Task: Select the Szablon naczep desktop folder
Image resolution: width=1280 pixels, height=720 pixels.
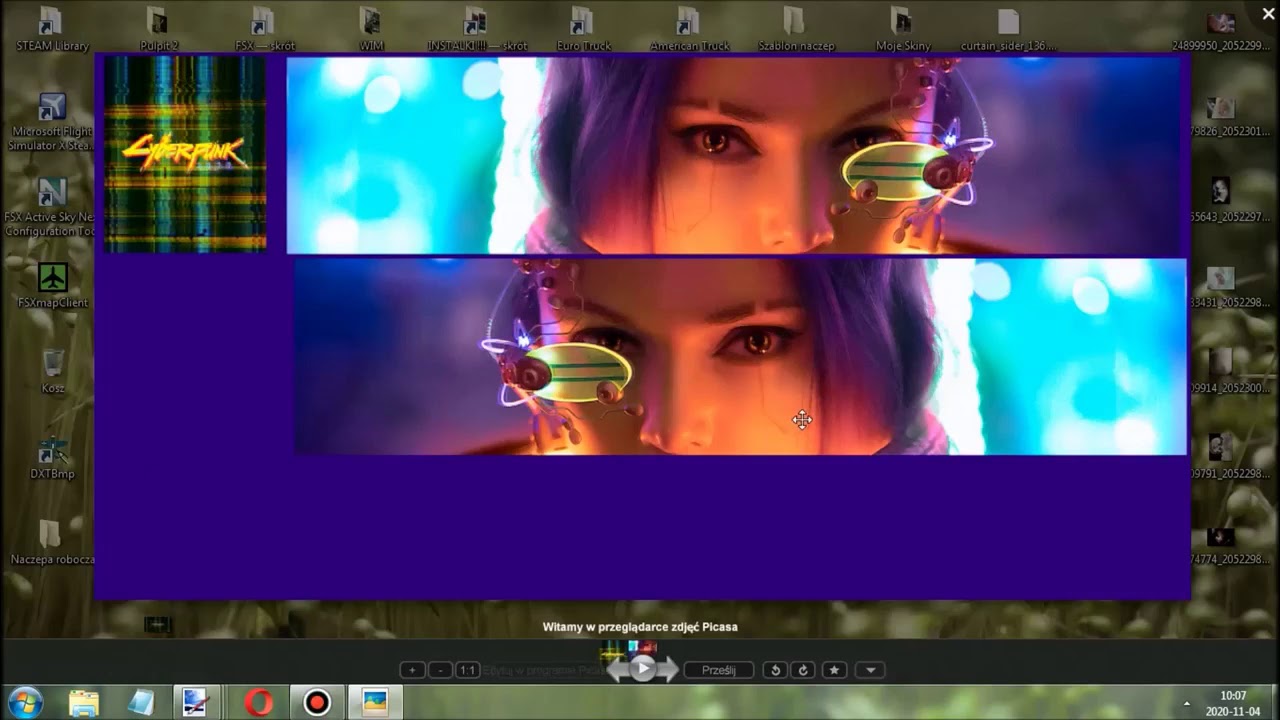Action: (796, 30)
